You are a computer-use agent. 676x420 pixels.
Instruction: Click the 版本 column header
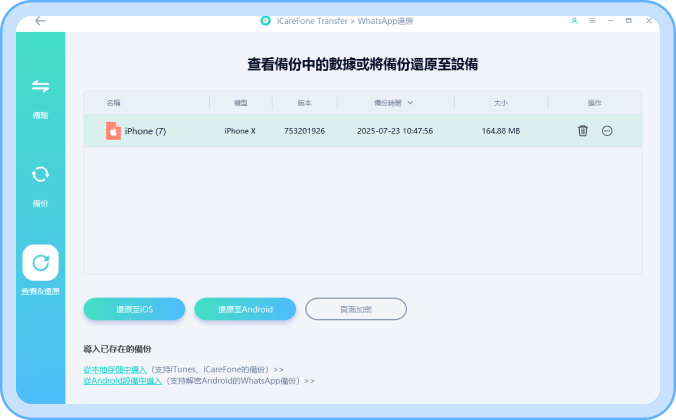click(304, 103)
